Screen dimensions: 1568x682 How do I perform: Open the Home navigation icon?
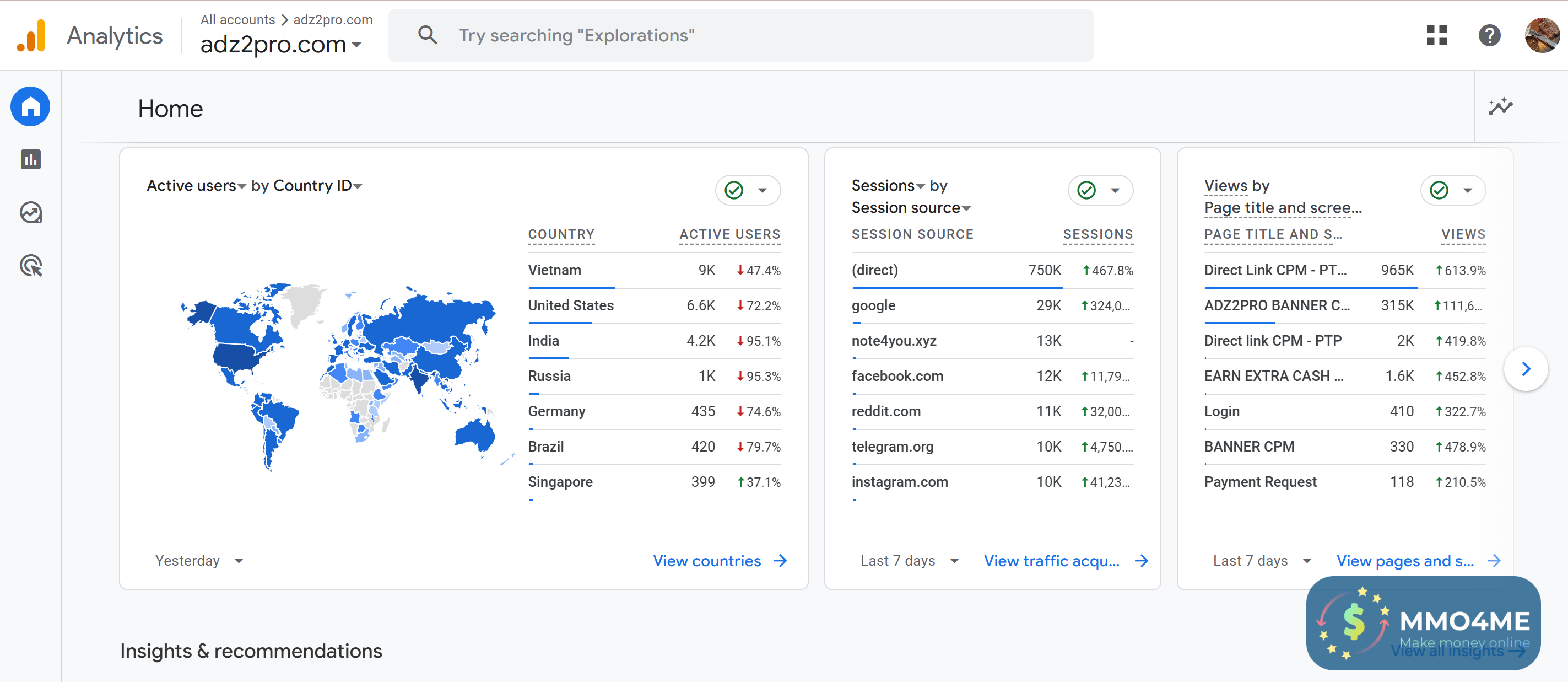30,107
